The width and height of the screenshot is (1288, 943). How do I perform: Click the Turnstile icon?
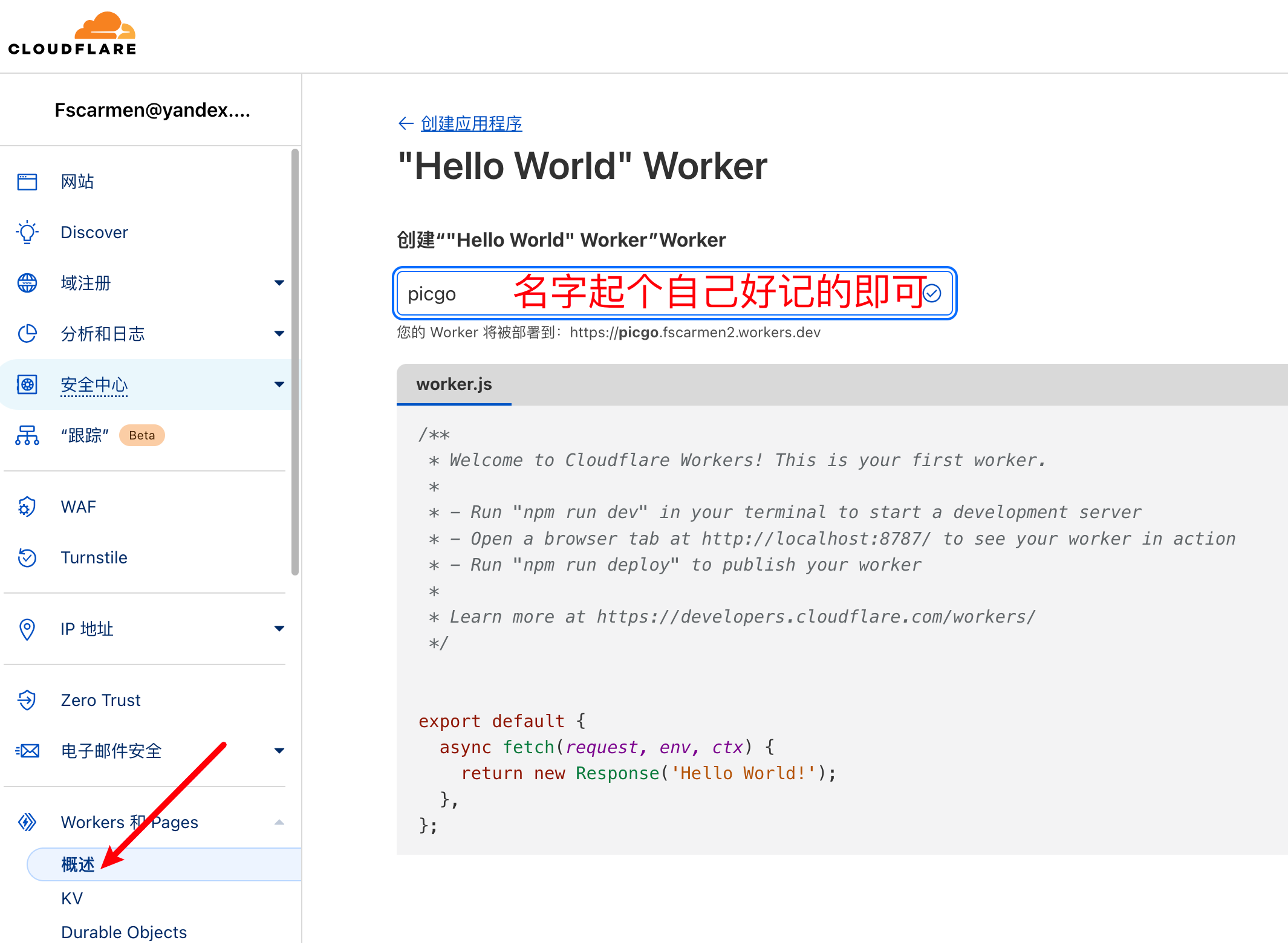point(27,557)
